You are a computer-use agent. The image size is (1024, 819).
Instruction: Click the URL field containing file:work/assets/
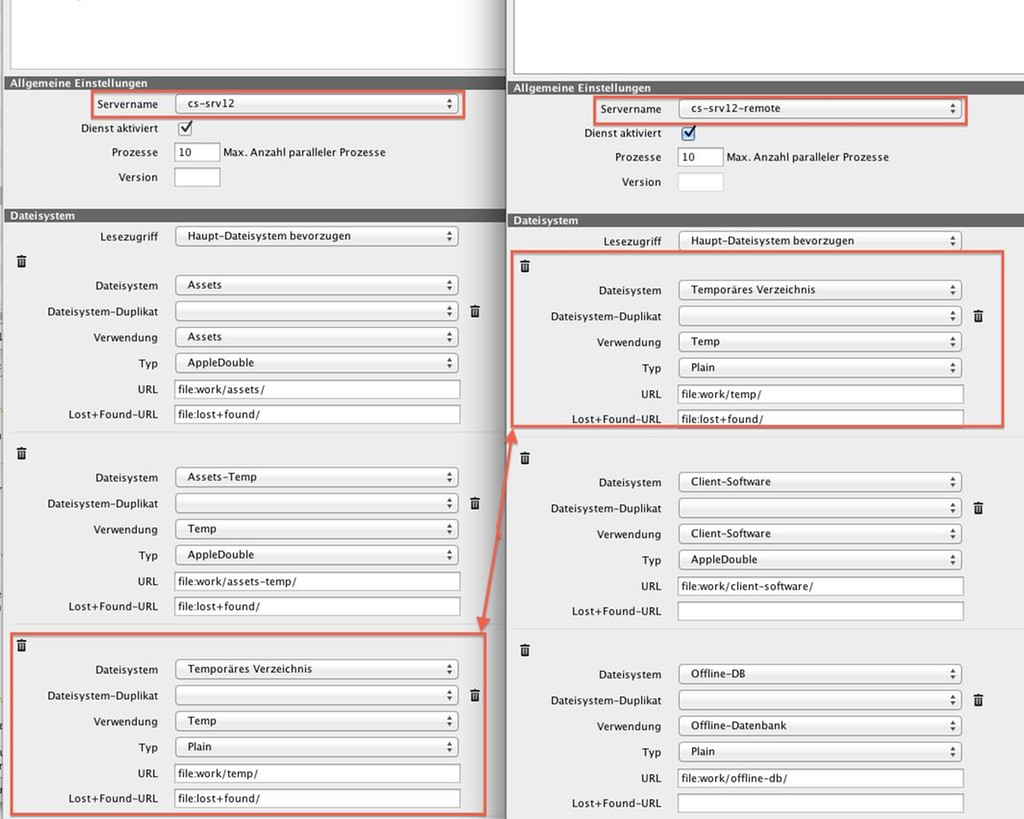[x=317, y=389]
